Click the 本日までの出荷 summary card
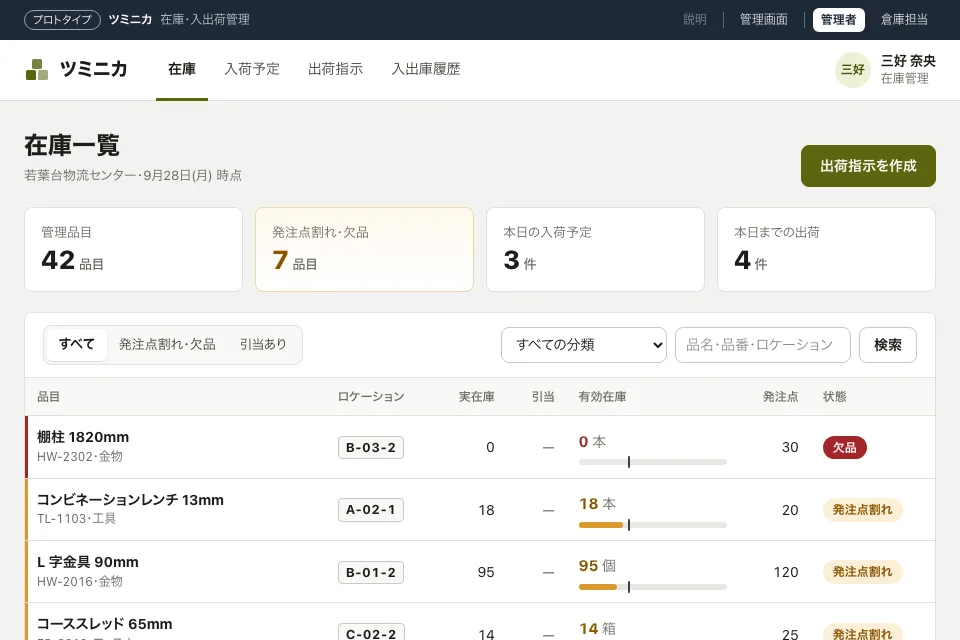960x640 pixels. pos(826,249)
